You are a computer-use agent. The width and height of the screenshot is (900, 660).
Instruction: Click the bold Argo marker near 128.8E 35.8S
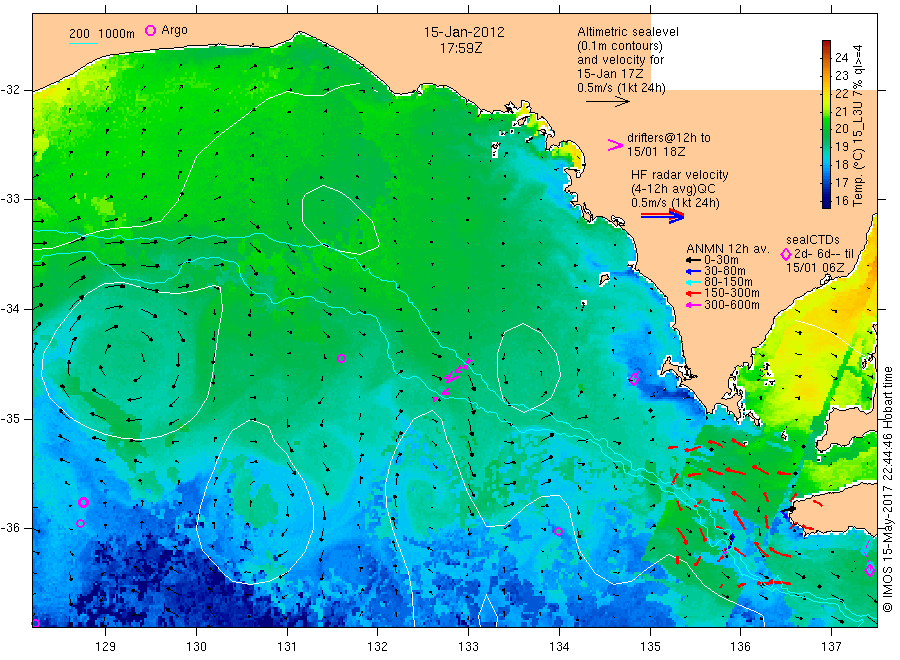click(83, 503)
